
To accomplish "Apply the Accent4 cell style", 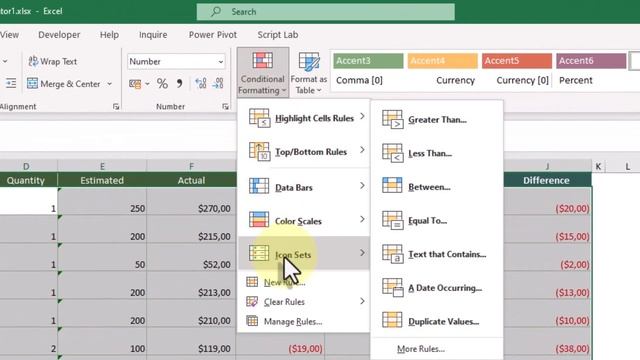I will tap(442, 61).
